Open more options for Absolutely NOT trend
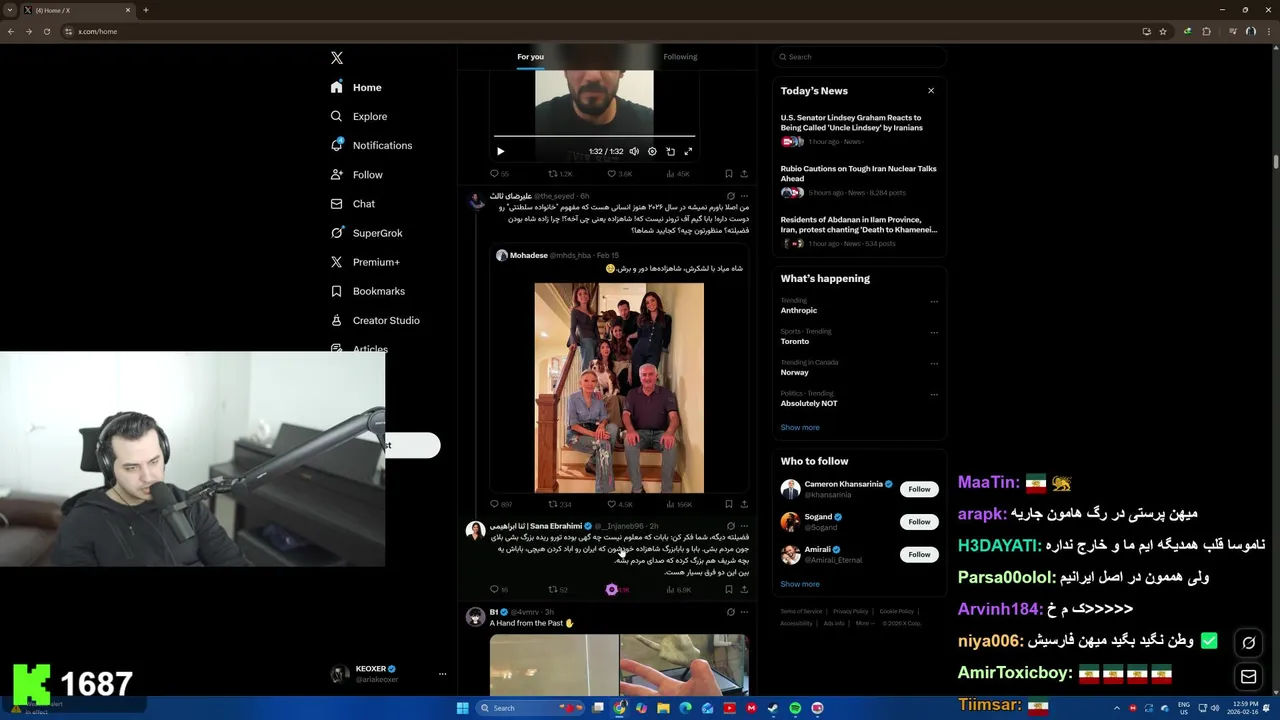 [x=934, y=394]
